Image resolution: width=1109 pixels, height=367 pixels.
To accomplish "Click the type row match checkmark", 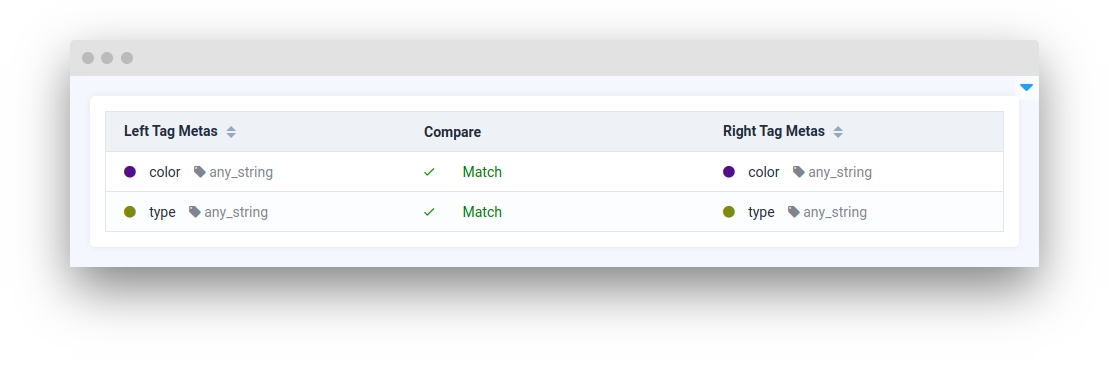I will pyautogui.click(x=429, y=212).
